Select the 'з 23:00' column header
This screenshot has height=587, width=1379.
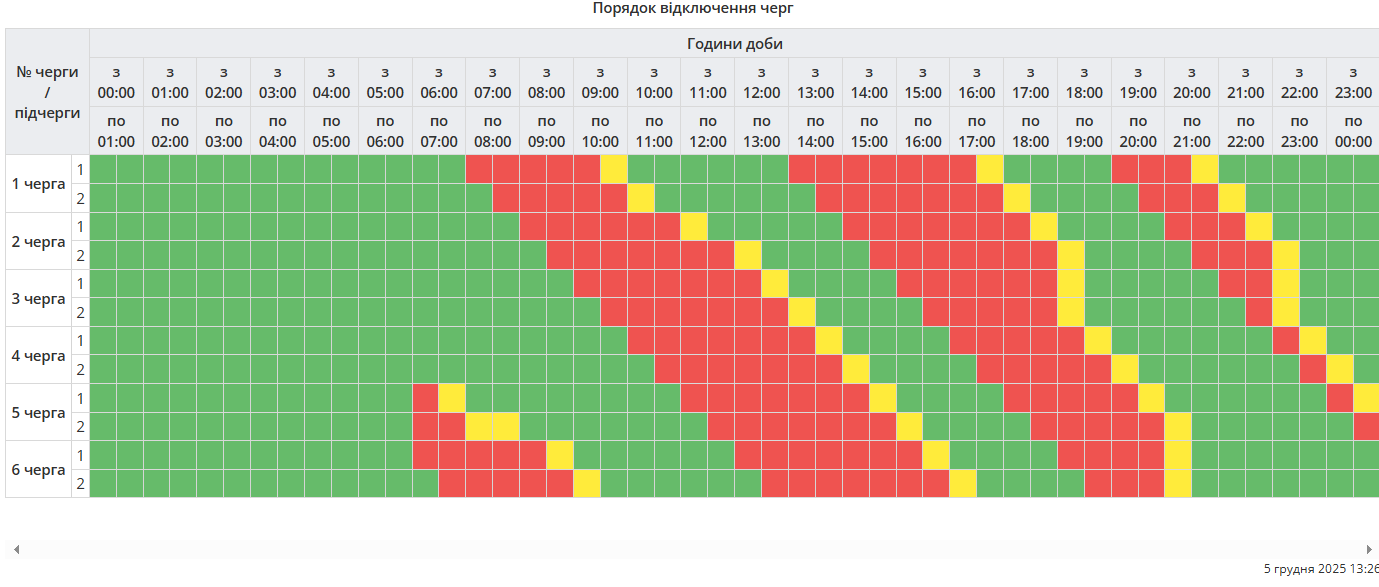[x=1352, y=82]
